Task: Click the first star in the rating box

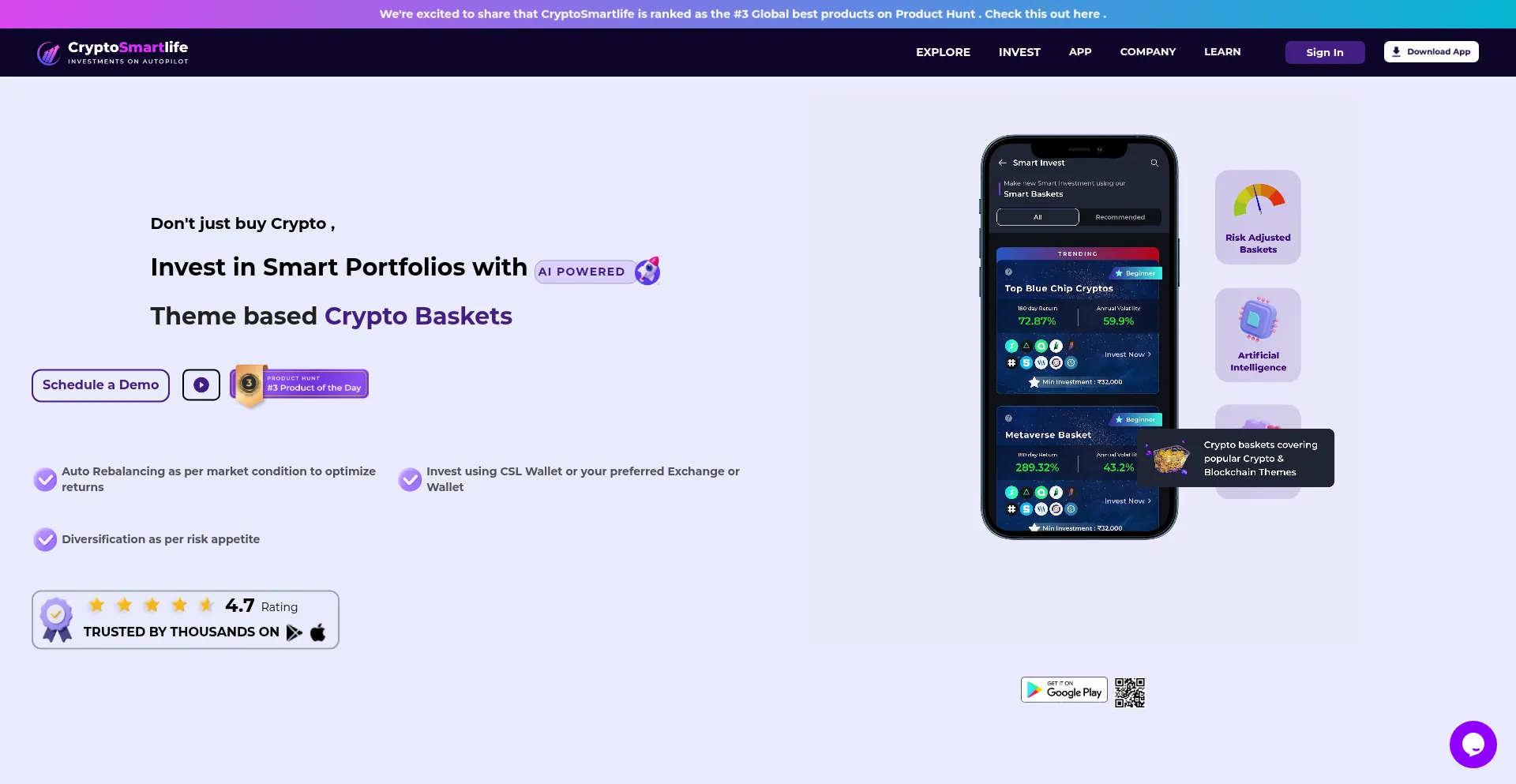Action: 96,605
